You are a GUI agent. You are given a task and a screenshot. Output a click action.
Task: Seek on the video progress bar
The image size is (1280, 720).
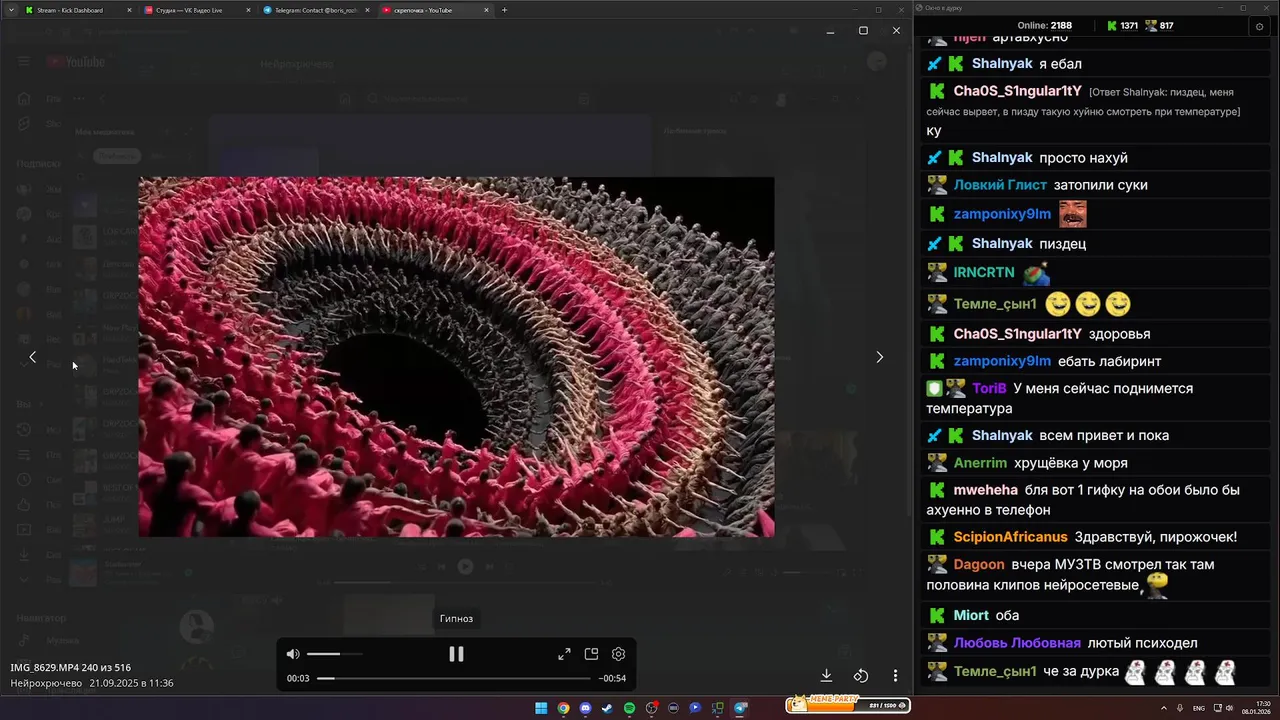pos(456,678)
